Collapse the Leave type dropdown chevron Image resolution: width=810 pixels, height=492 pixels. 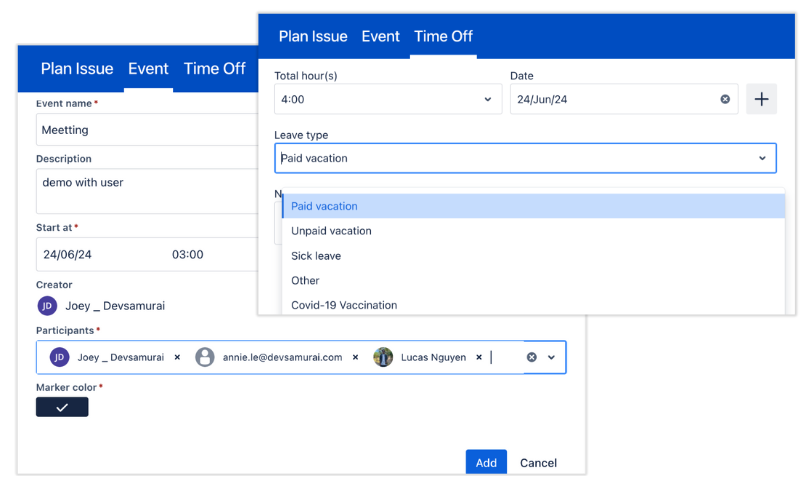pyautogui.click(x=762, y=158)
